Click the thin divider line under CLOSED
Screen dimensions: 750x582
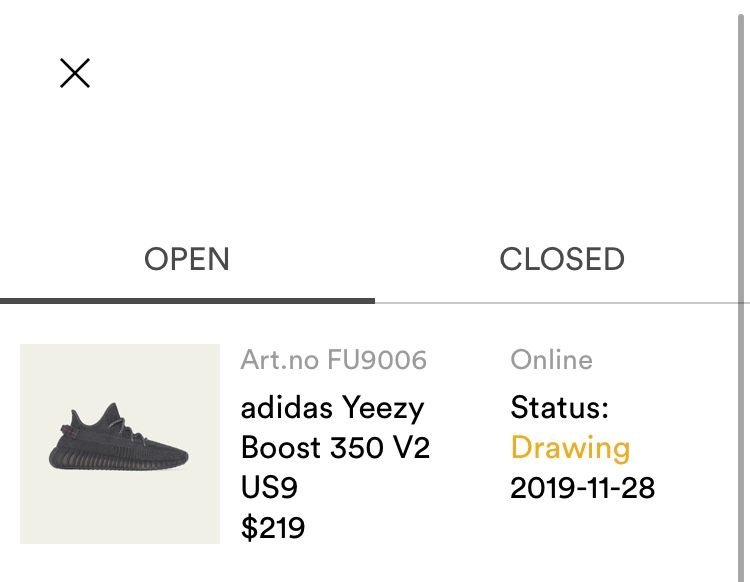tap(557, 303)
